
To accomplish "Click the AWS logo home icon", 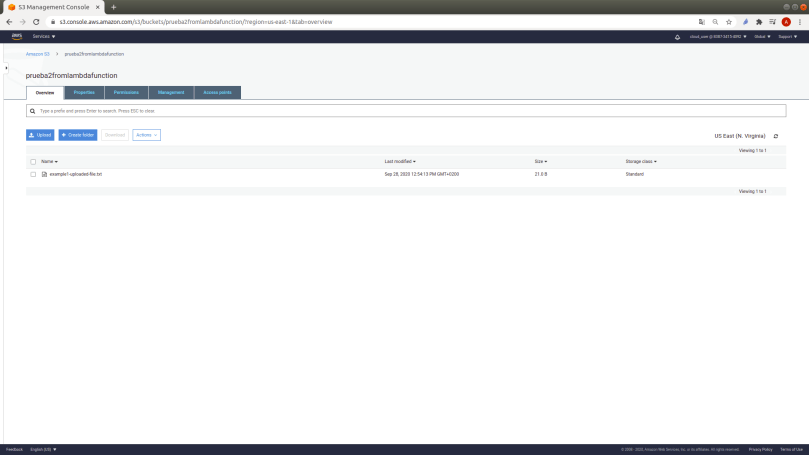I will [x=17, y=36].
